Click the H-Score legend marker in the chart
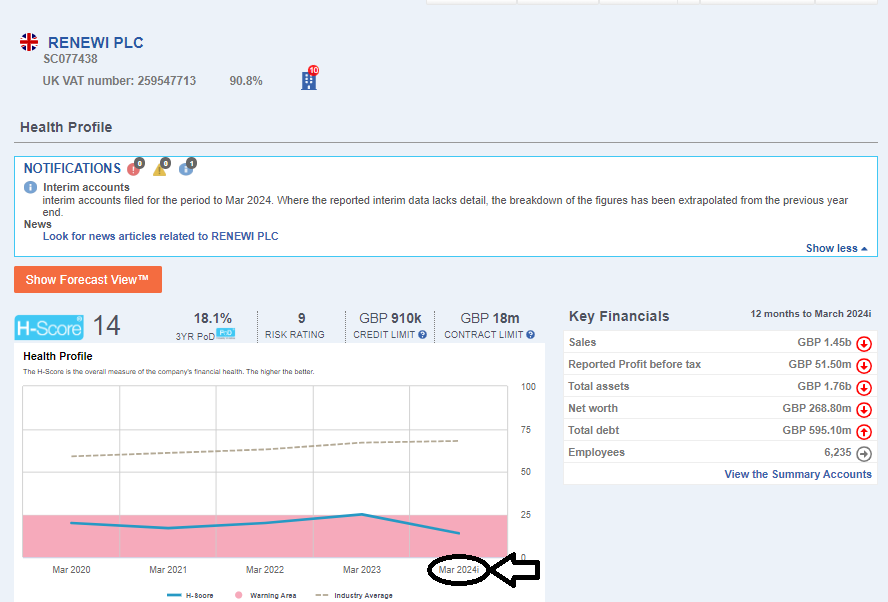888x602 pixels. tap(174, 595)
